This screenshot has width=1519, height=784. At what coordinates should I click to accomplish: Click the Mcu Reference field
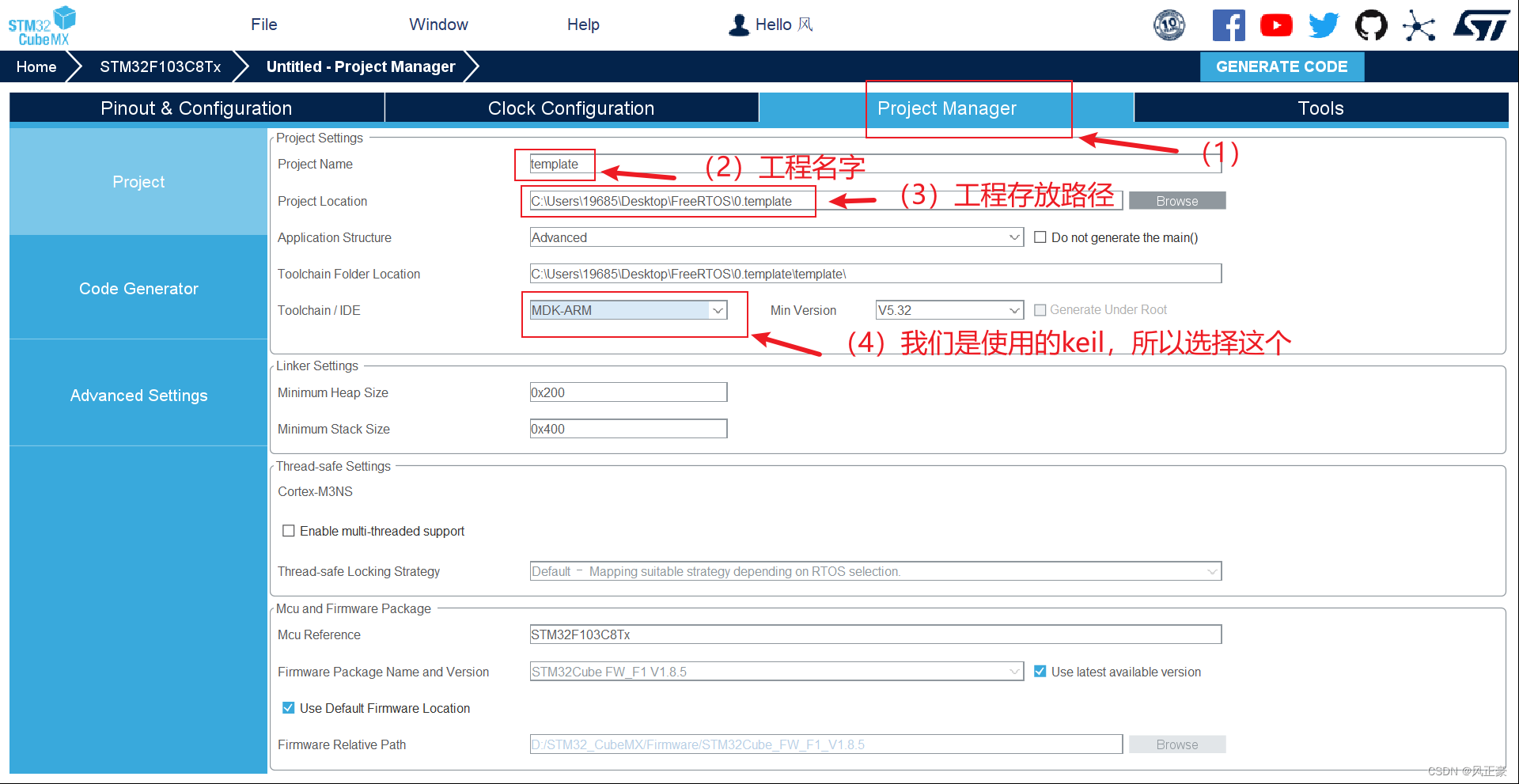[x=875, y=634]
